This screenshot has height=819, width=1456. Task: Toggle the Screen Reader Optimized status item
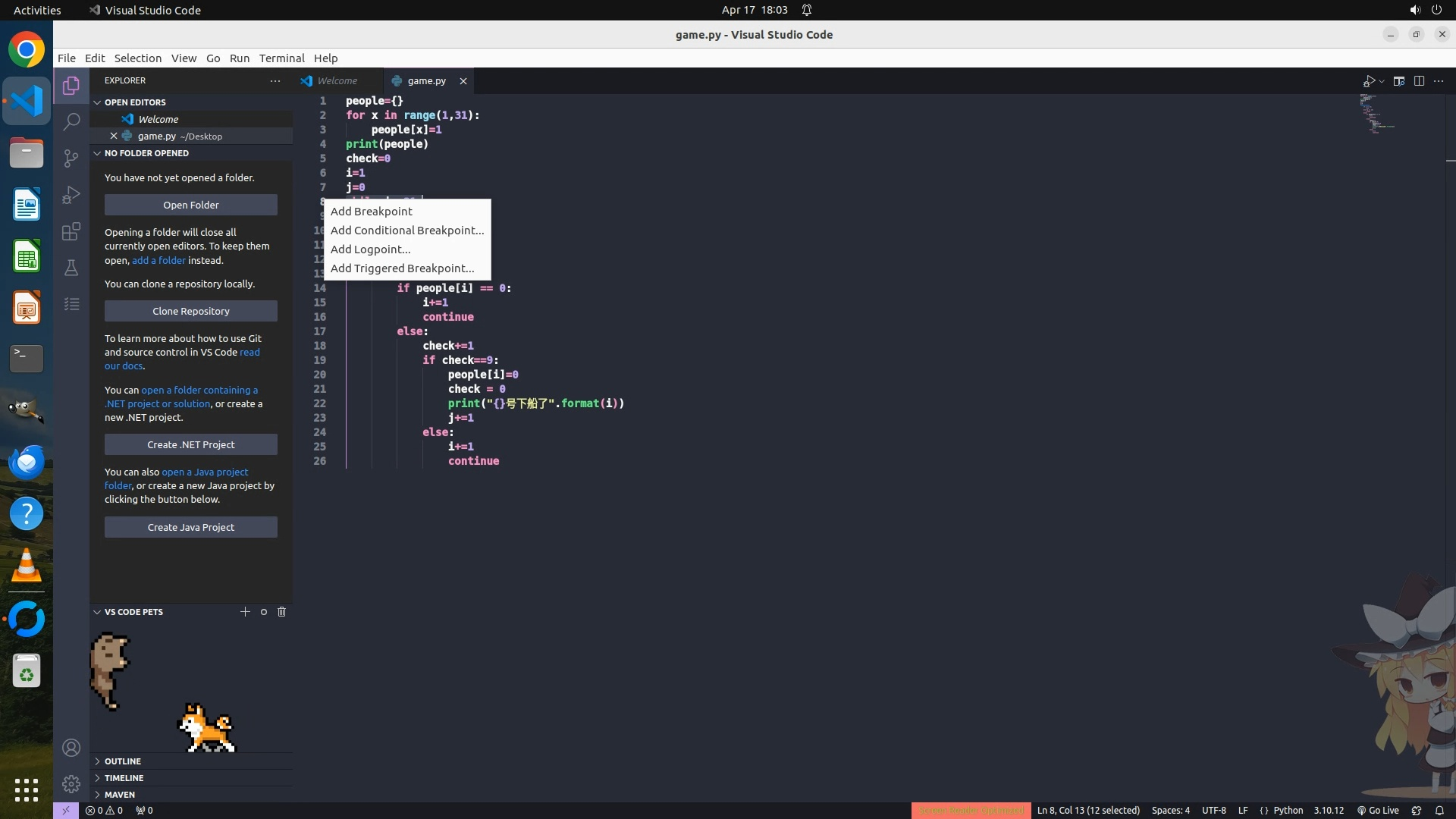[x=971, y=810]
